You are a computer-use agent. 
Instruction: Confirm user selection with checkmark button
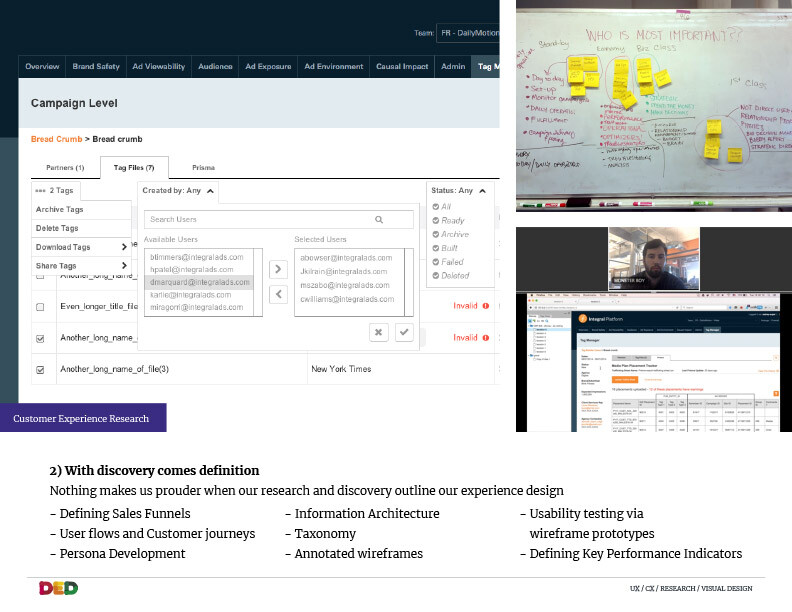tap(404, 332)
